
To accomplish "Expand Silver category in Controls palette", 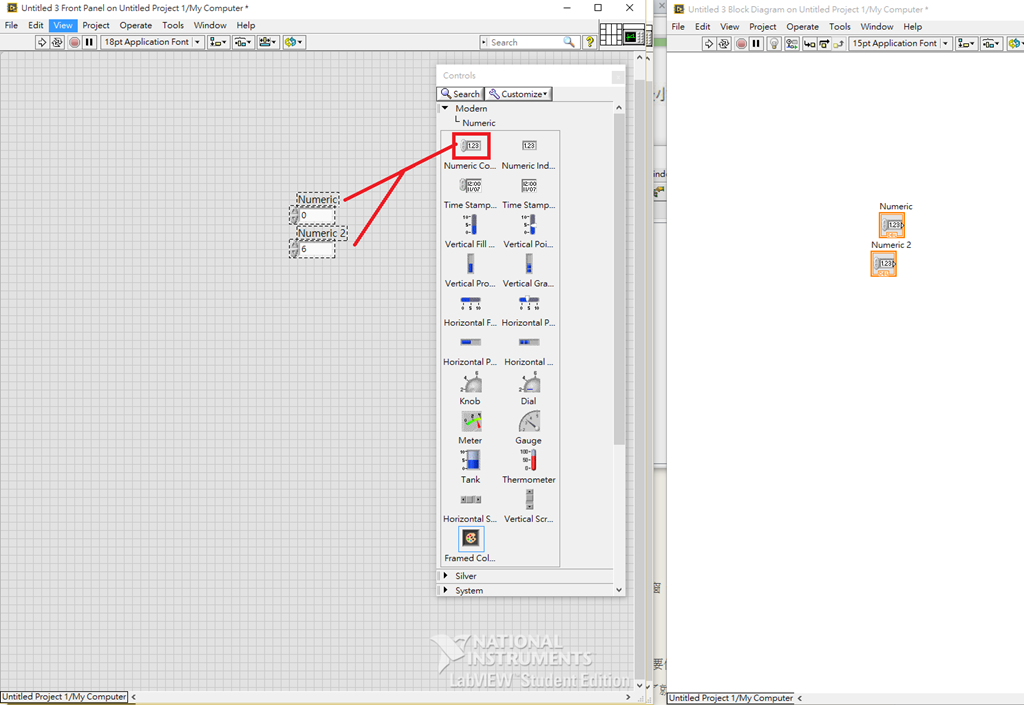I will (445, 576).
